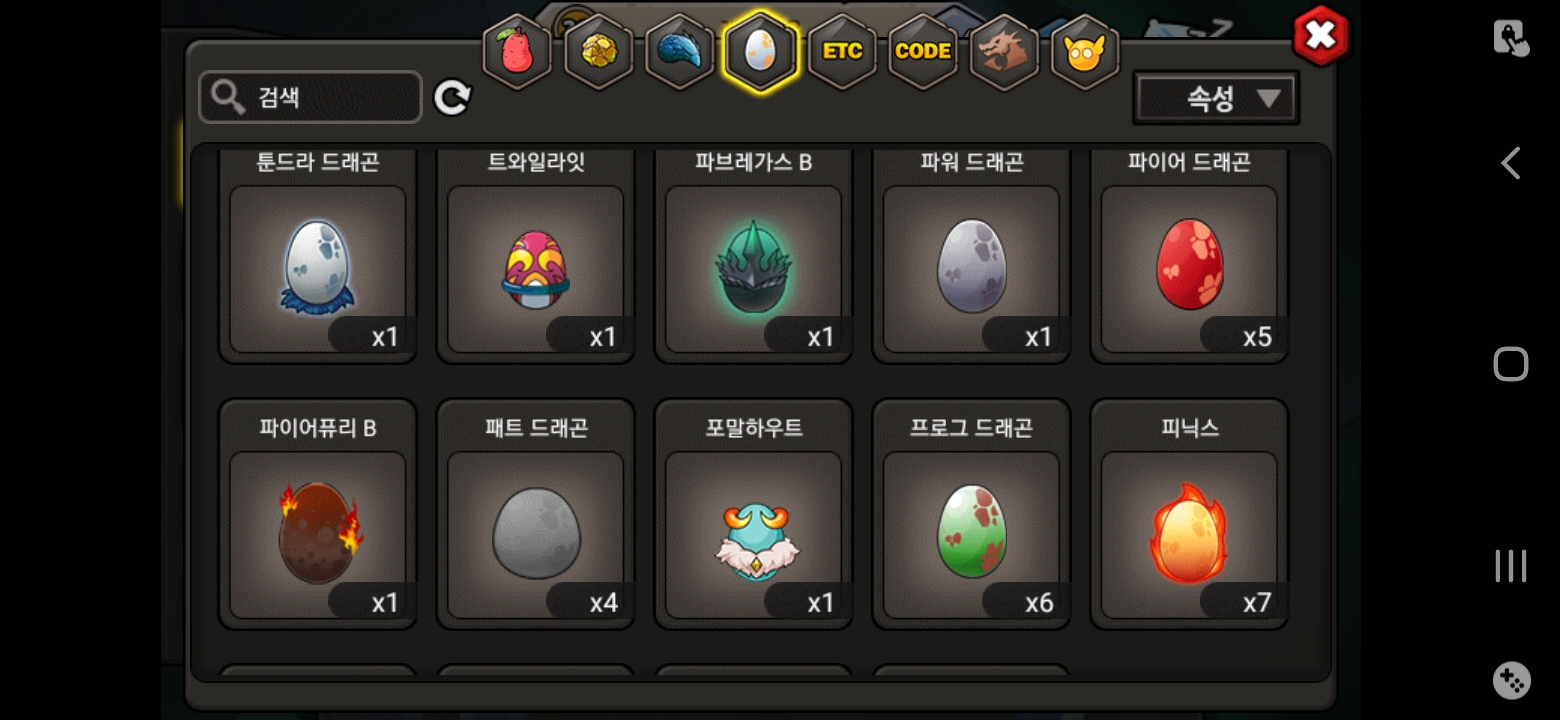The image size is (1560, 720).
Task: Select the egg category tab
Action: coord(761,52)
